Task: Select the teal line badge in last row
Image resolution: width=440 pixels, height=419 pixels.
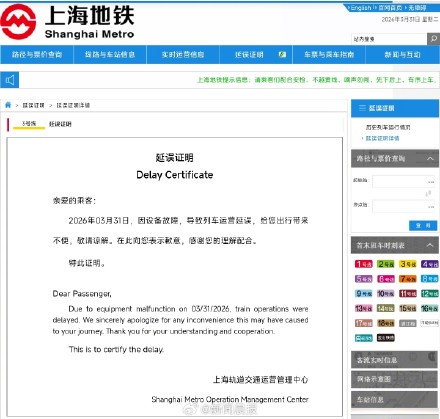Action: coord(363,338)
